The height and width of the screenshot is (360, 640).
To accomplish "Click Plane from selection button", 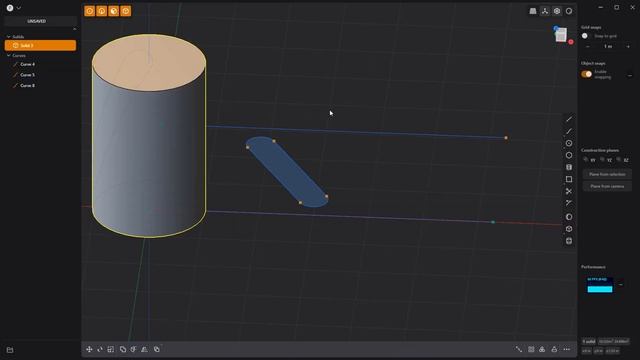I will click(x=607, y=174).
